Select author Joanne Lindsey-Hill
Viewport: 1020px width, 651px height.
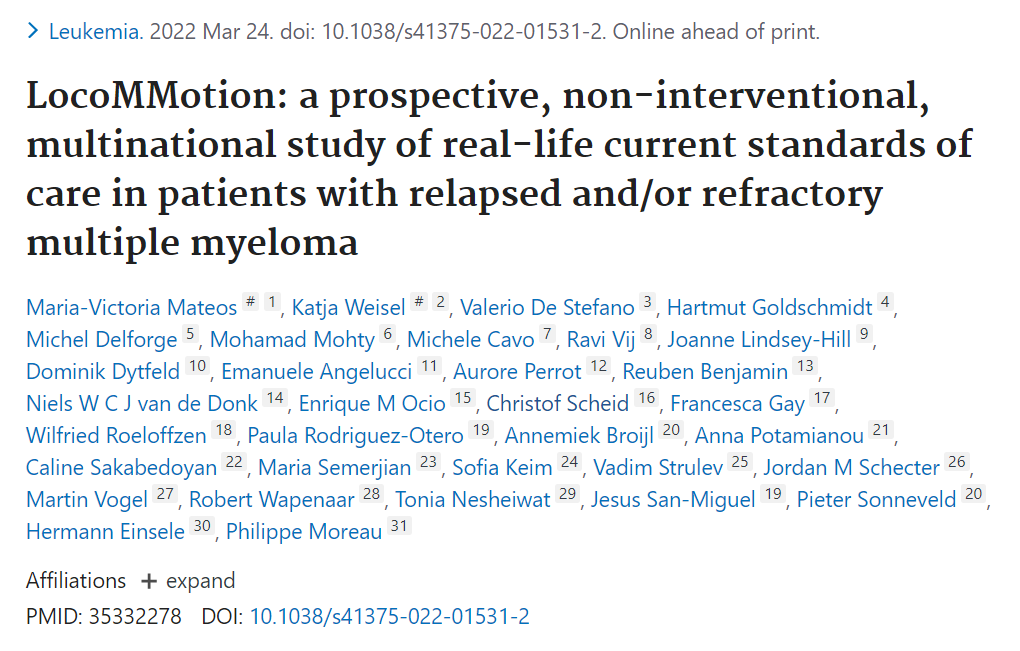pos(758,339)
